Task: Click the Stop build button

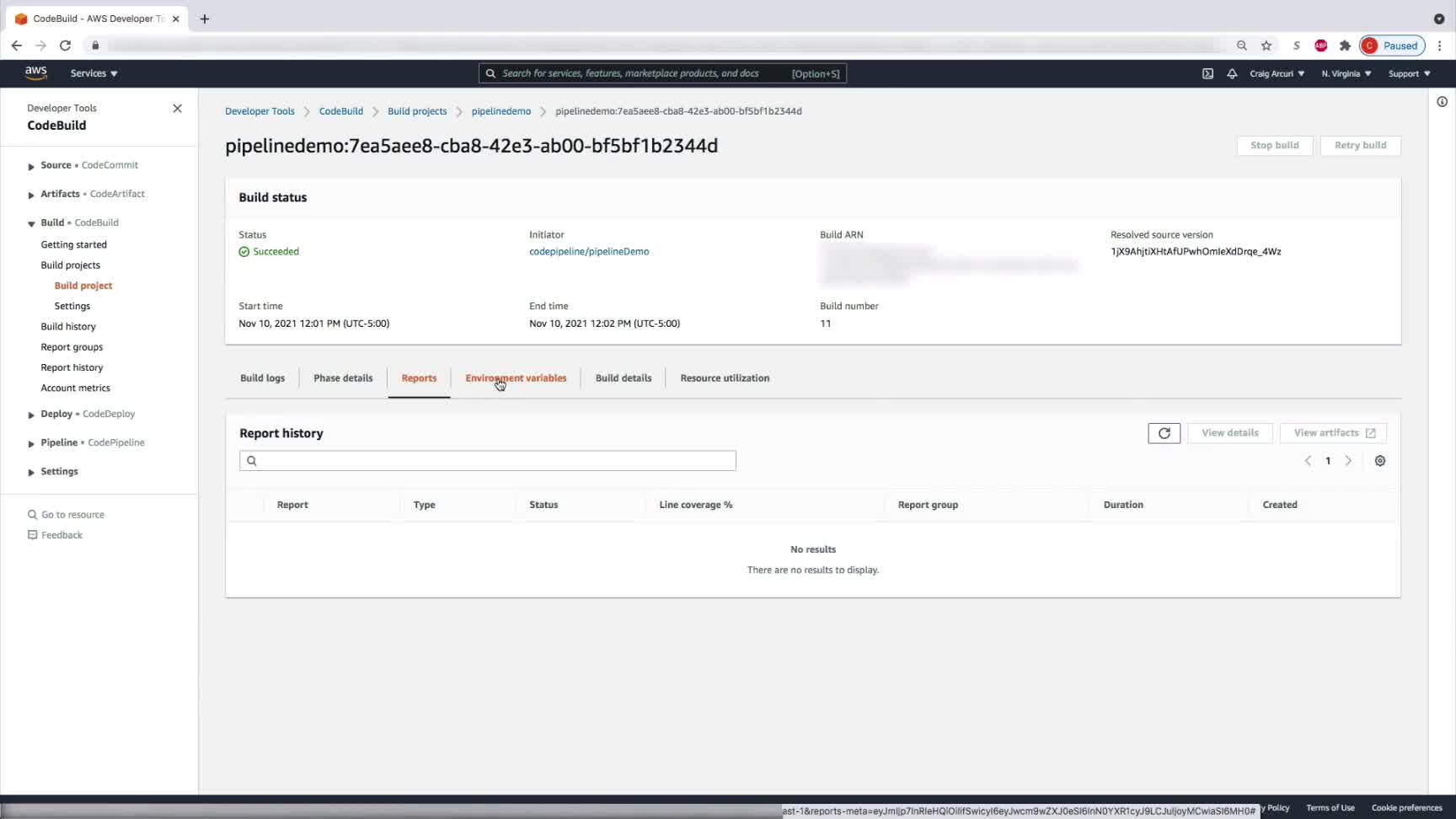Action: 1274,146
